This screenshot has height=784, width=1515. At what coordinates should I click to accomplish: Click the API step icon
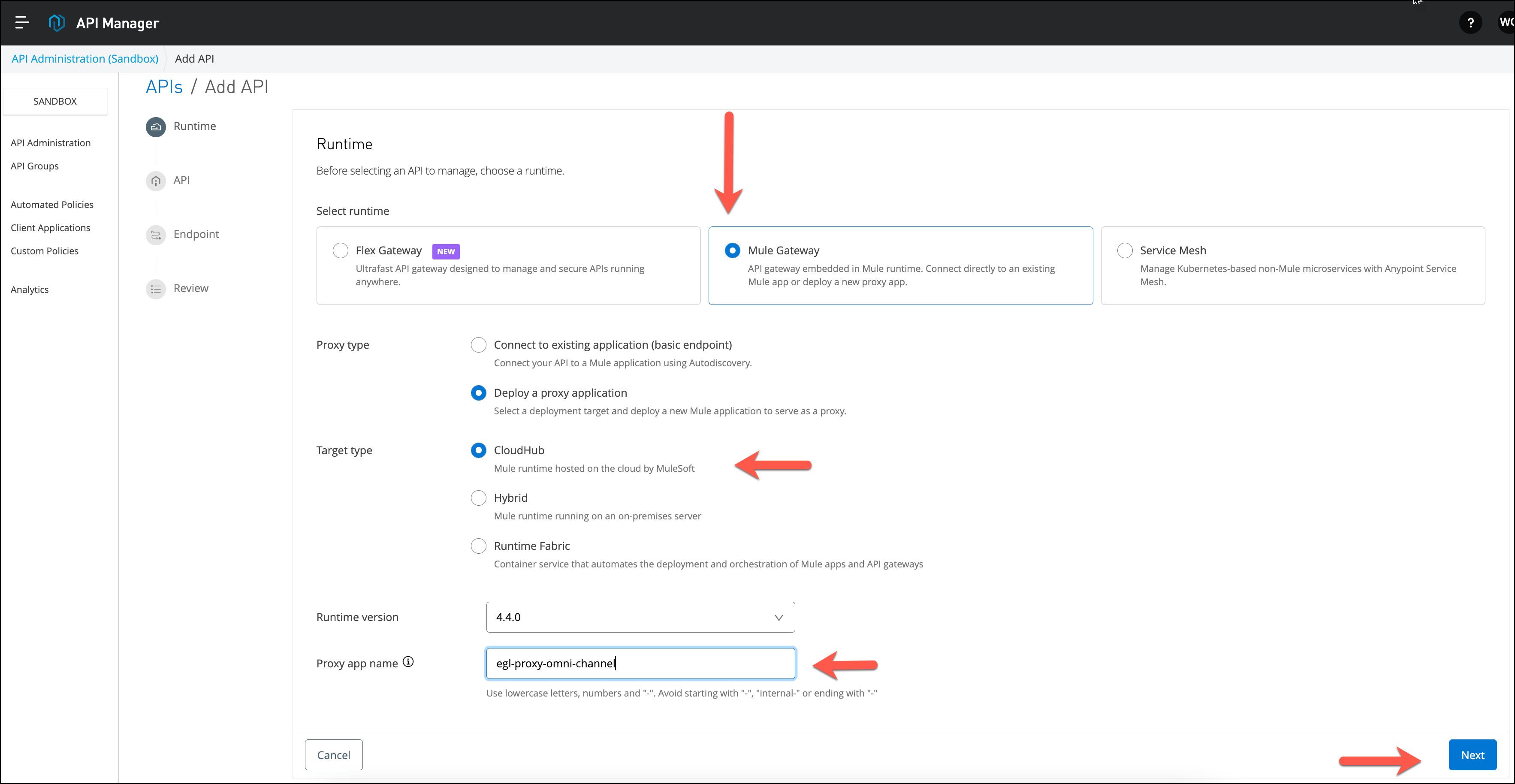click(155, 181)
